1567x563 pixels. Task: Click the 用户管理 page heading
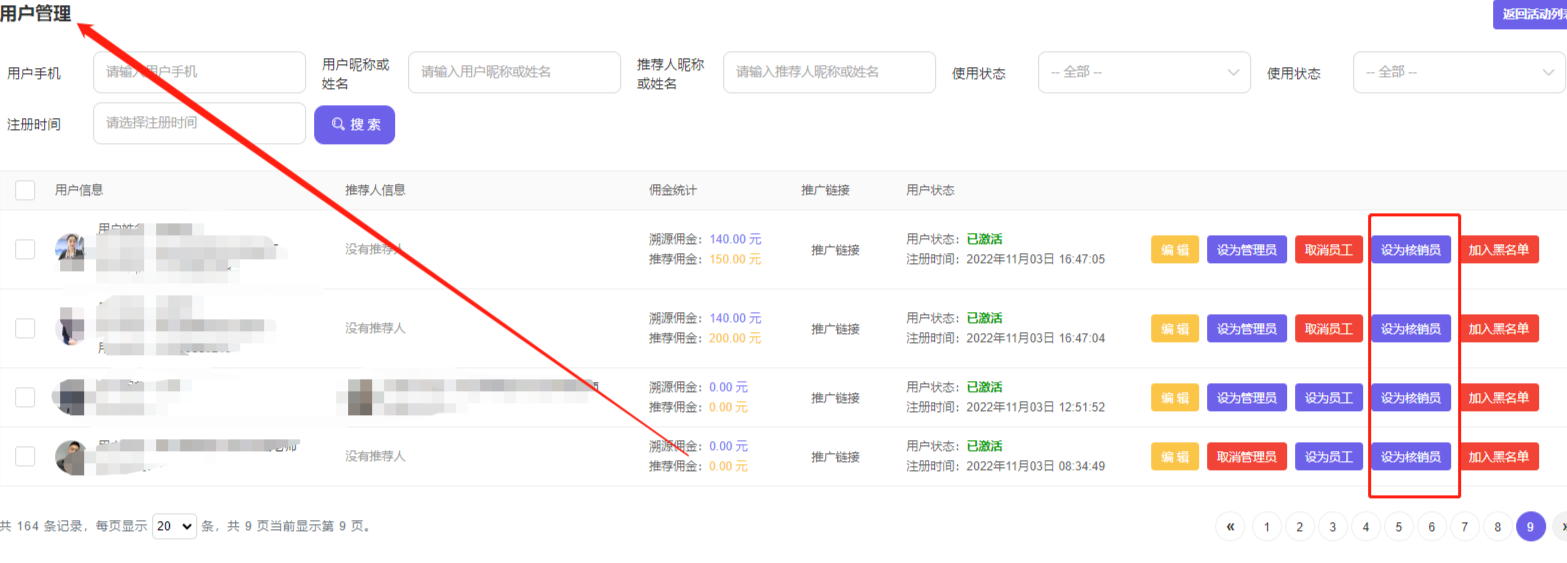35,13
